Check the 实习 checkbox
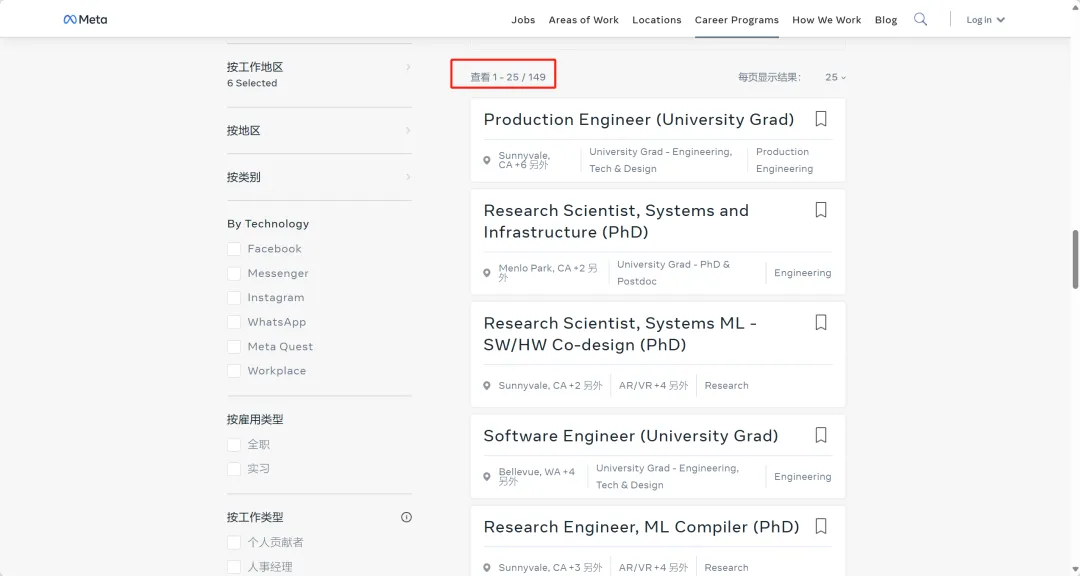 (234, 469)
